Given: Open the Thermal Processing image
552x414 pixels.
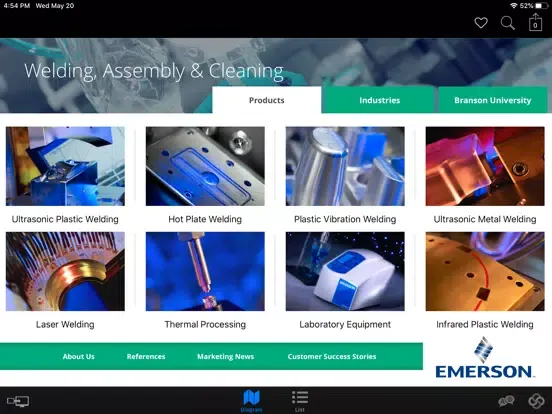Looking at the screenshot, I should [205, 271].
